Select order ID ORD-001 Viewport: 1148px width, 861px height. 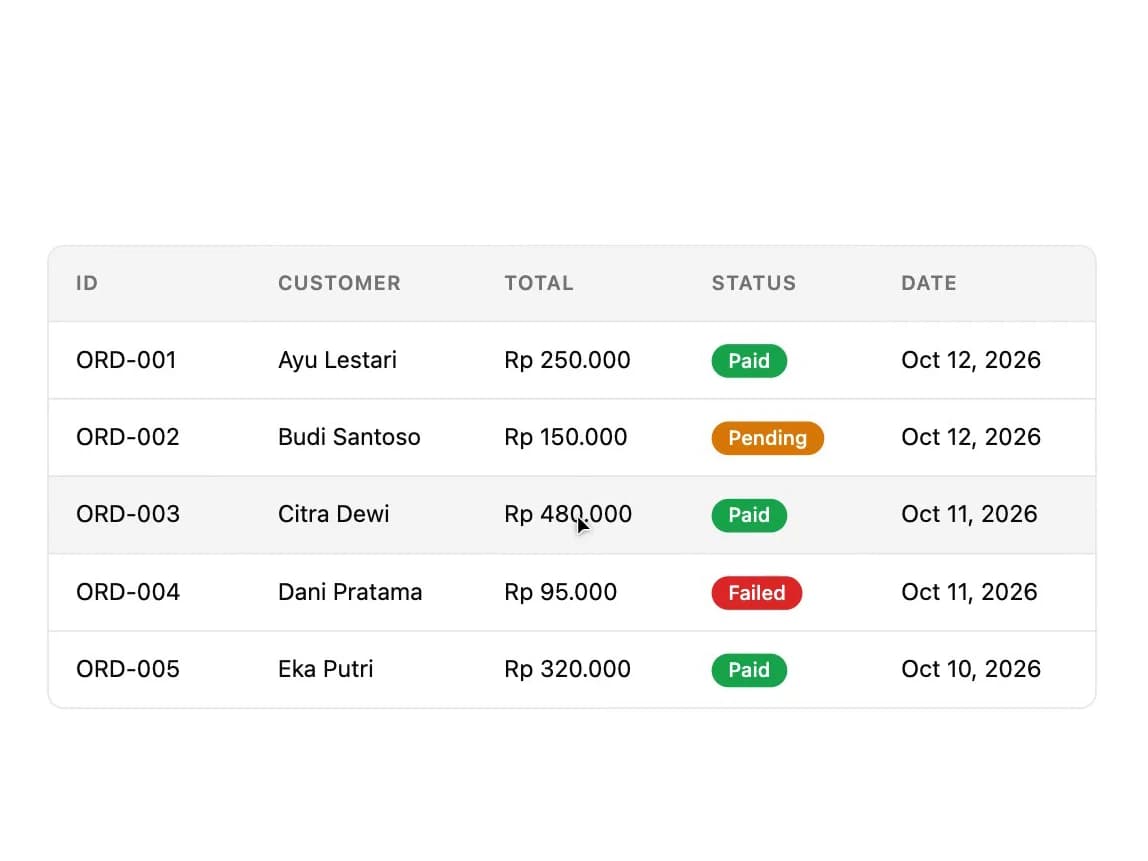coord(126,360)
